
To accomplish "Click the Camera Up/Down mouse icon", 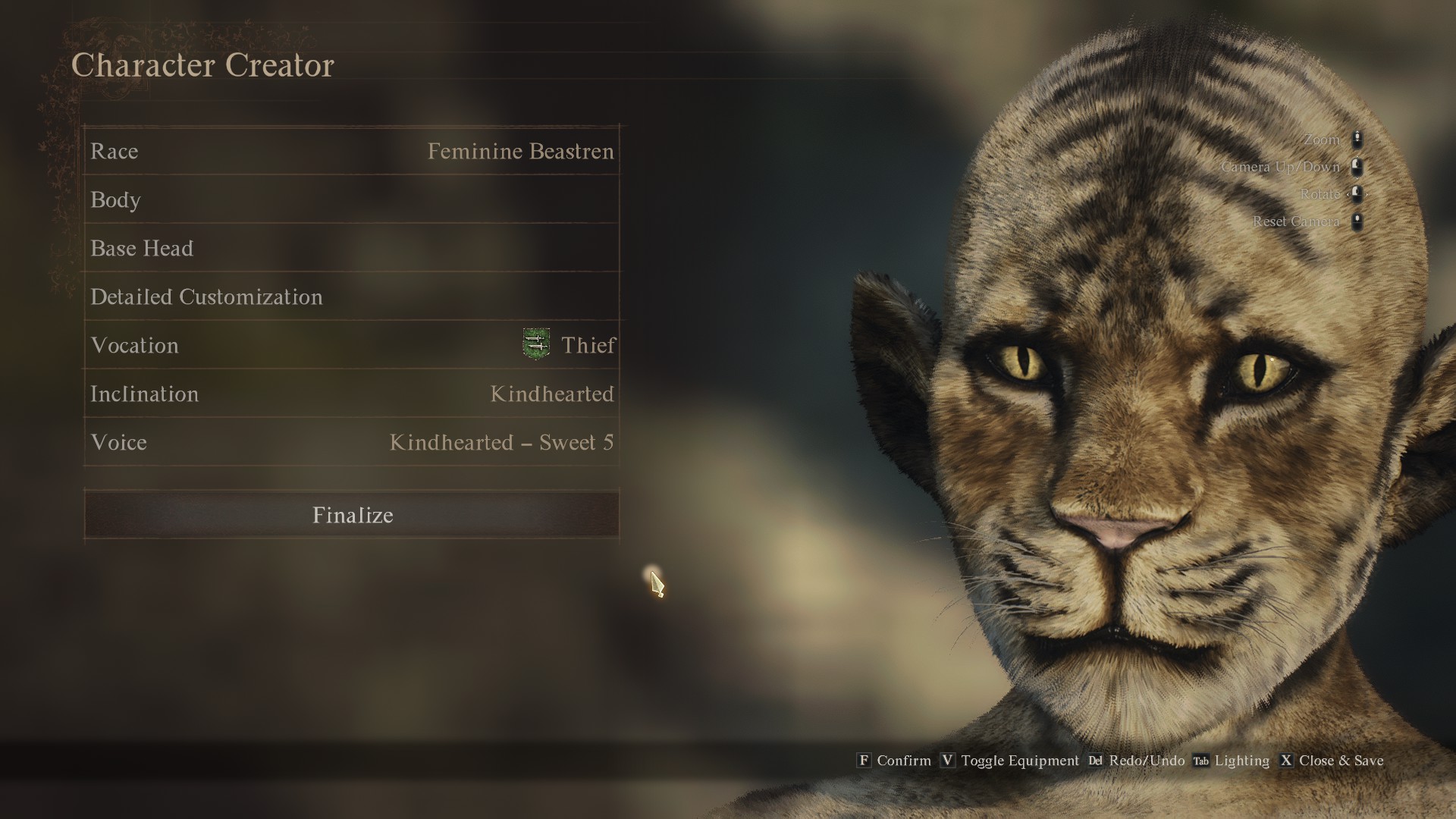I will tap(1357, 167).
